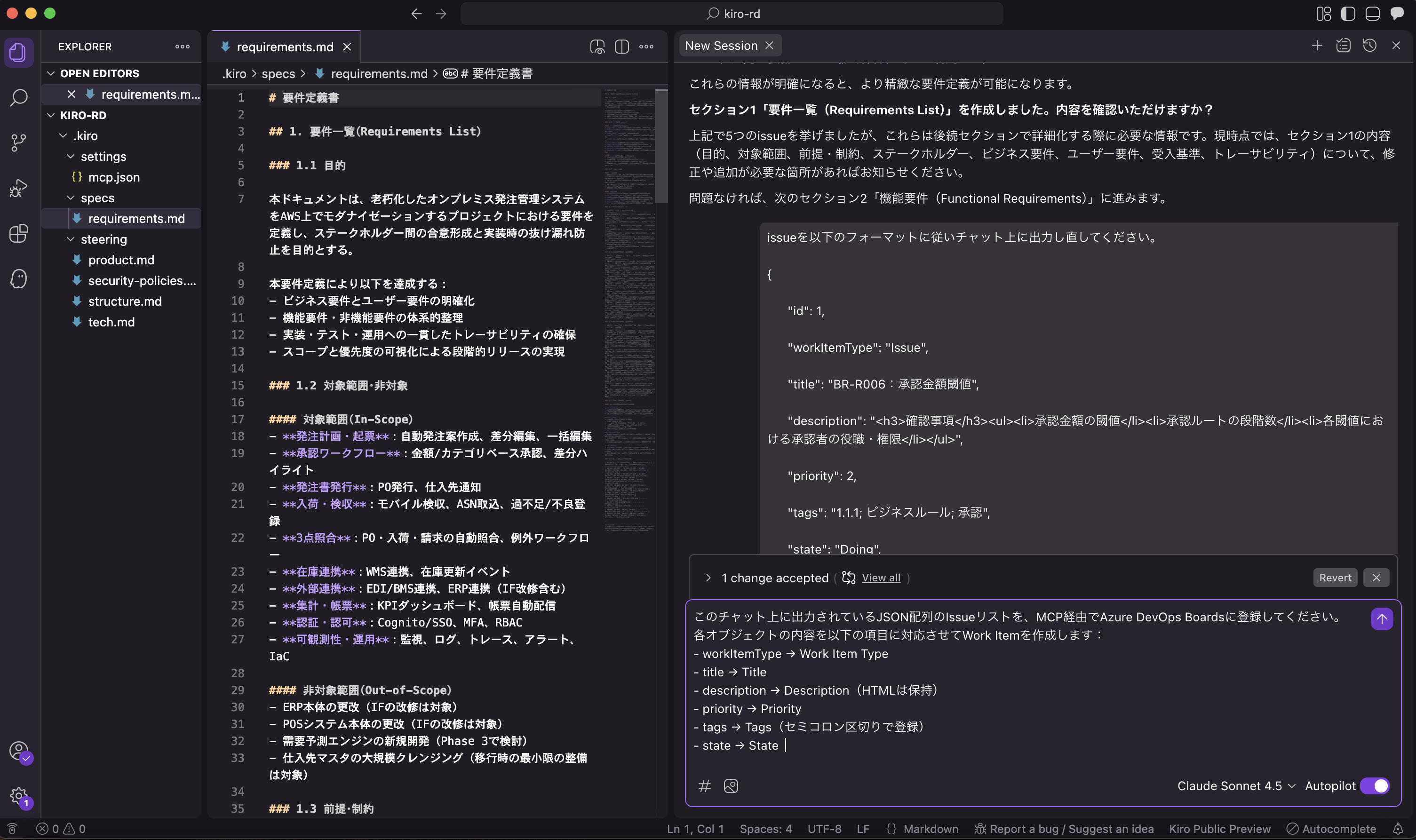The image size is (1416, 840).
Task: Click the Revert button
Action: [1335, 578]
